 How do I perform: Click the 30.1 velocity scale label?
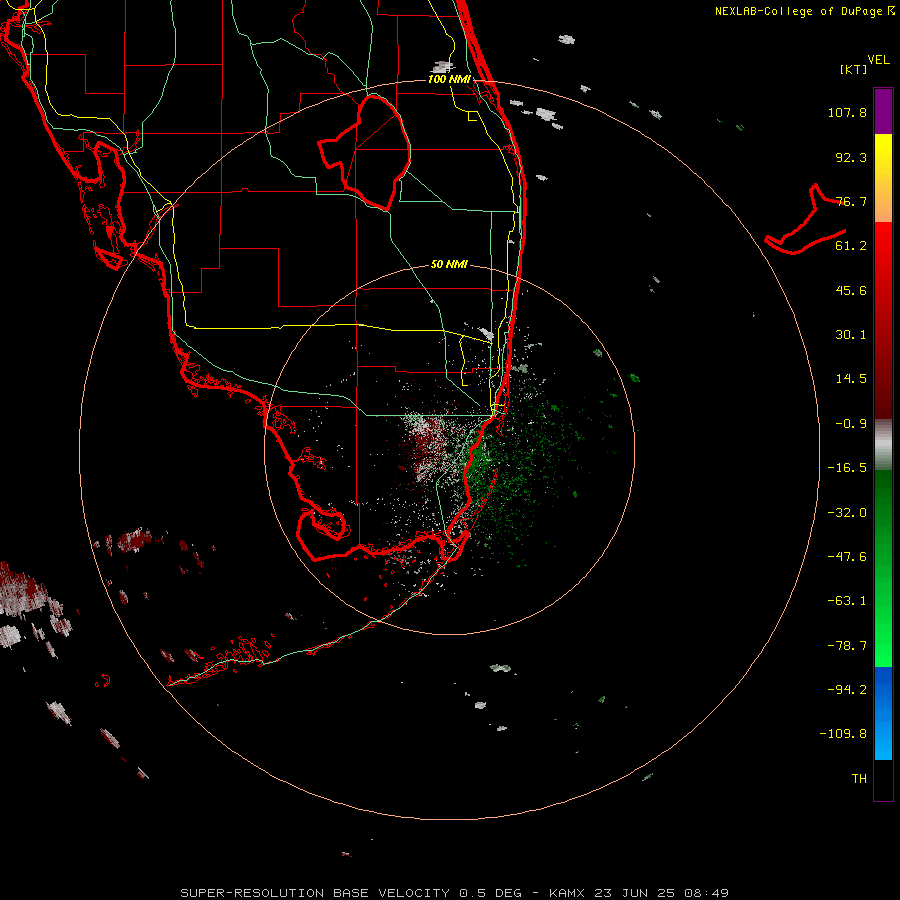851,335
